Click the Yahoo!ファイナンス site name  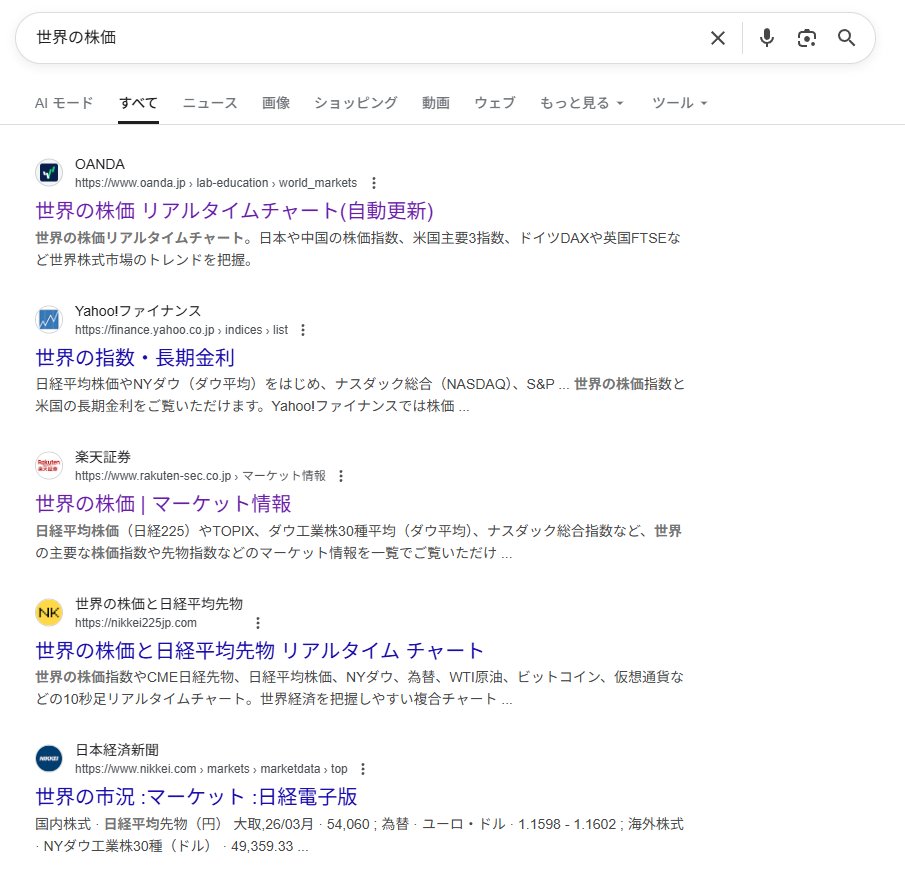tap(138, 311)
